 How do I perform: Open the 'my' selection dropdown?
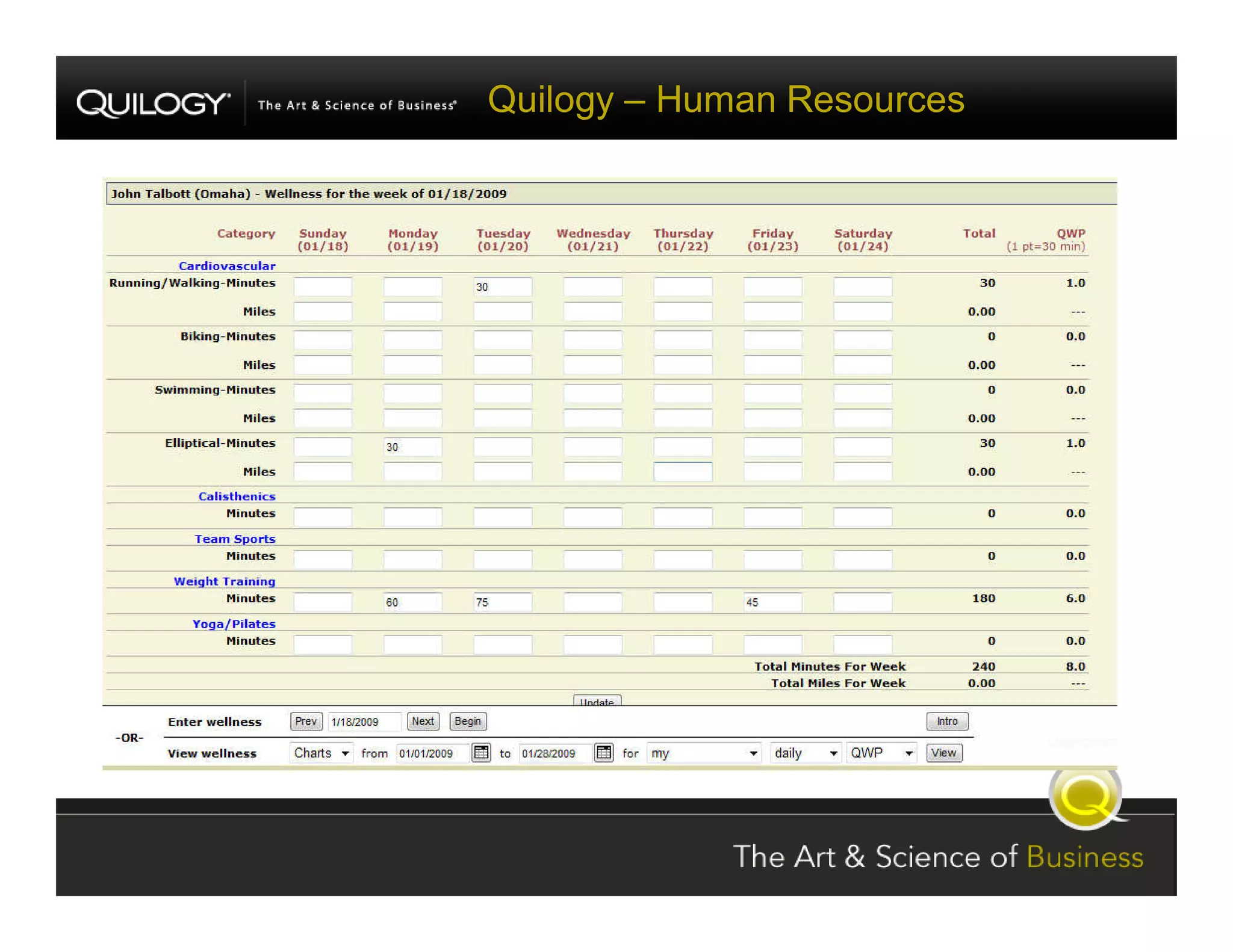click(x=704, y=753)
